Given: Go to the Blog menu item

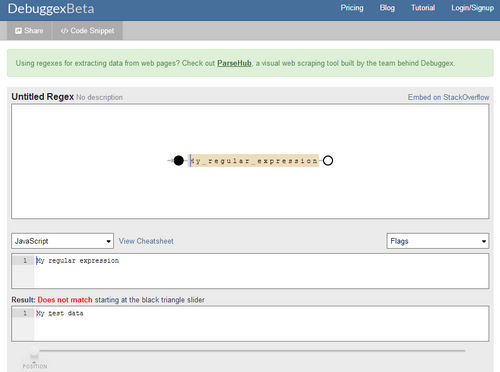Looking at the screenshot, I should pos(387,8).
